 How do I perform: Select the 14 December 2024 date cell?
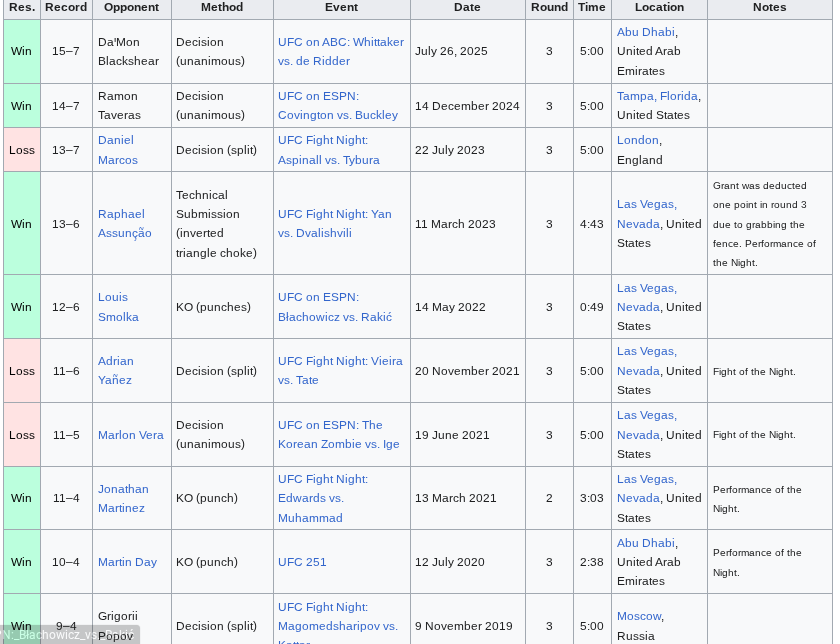pyautogui.click(x=468, y=106)
